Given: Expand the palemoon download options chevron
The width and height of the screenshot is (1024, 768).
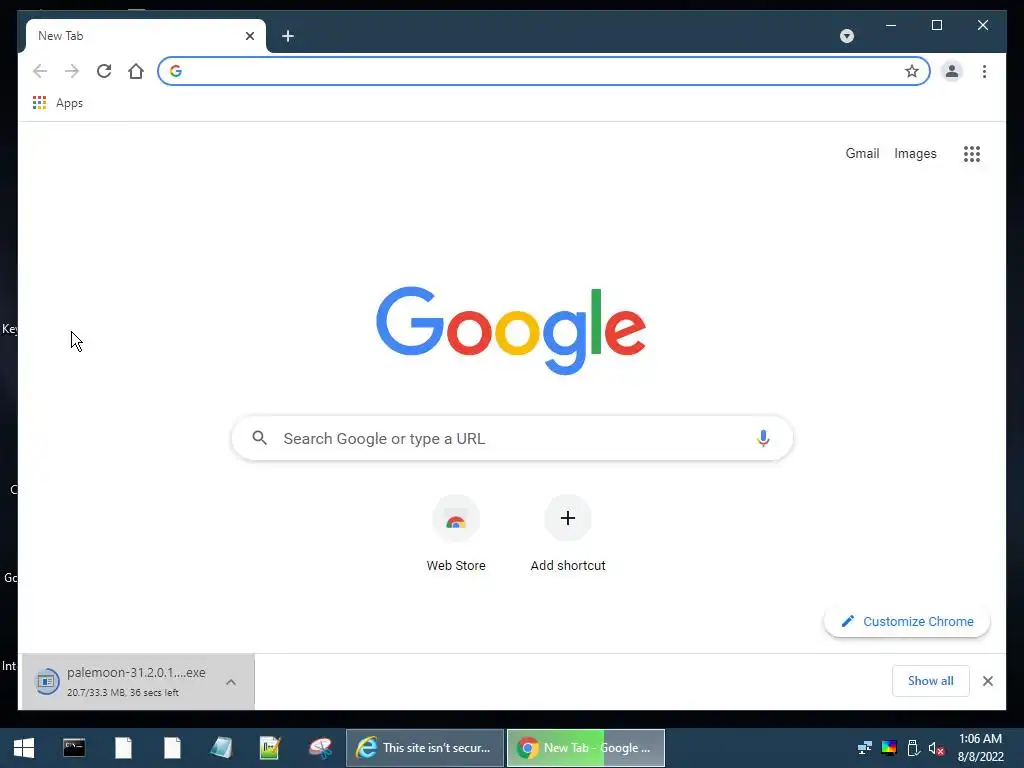Looking at the screenshot, I should pyautogui.click(x=231, y=682).
